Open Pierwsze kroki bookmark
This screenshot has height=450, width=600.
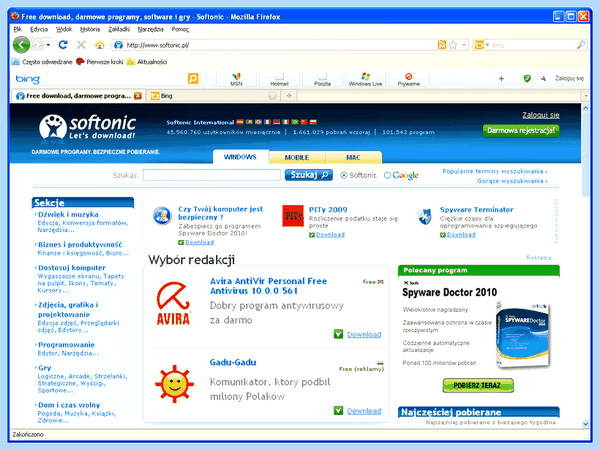pos(99,62)
